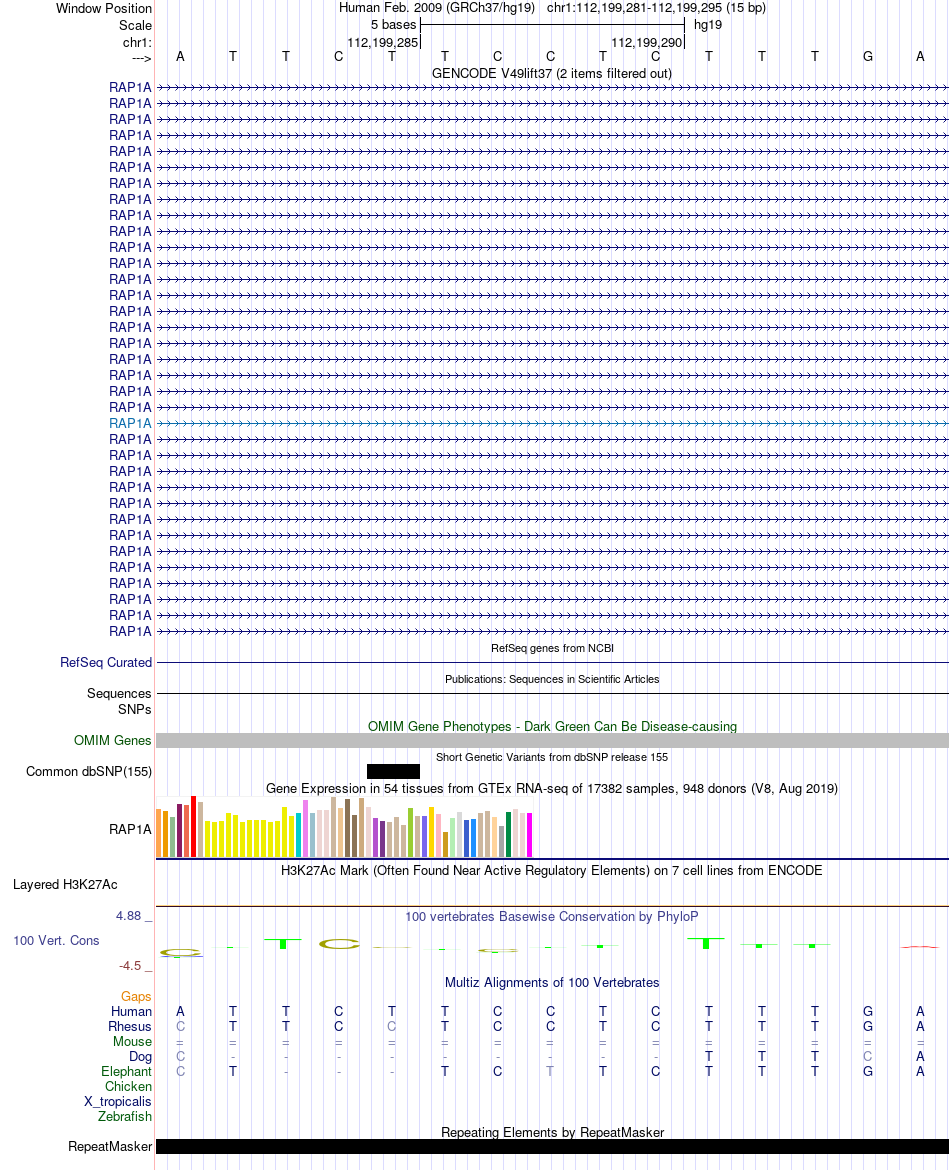Image resolution: width=950 pixels, height=1170 pixels.
Task: Click the Common dbSNP(155) track label
Action: pyautogui.click(x=89, y=772)
